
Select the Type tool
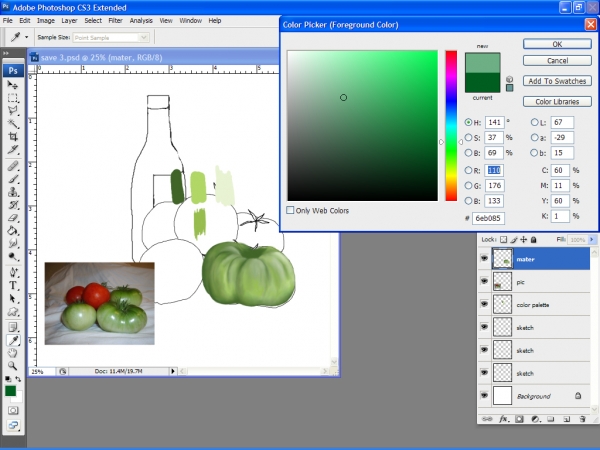coord(13,285)
